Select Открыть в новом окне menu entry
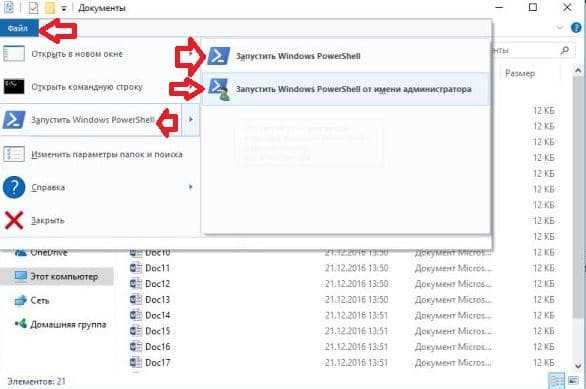The image size is (586, 389). [100, 54]
